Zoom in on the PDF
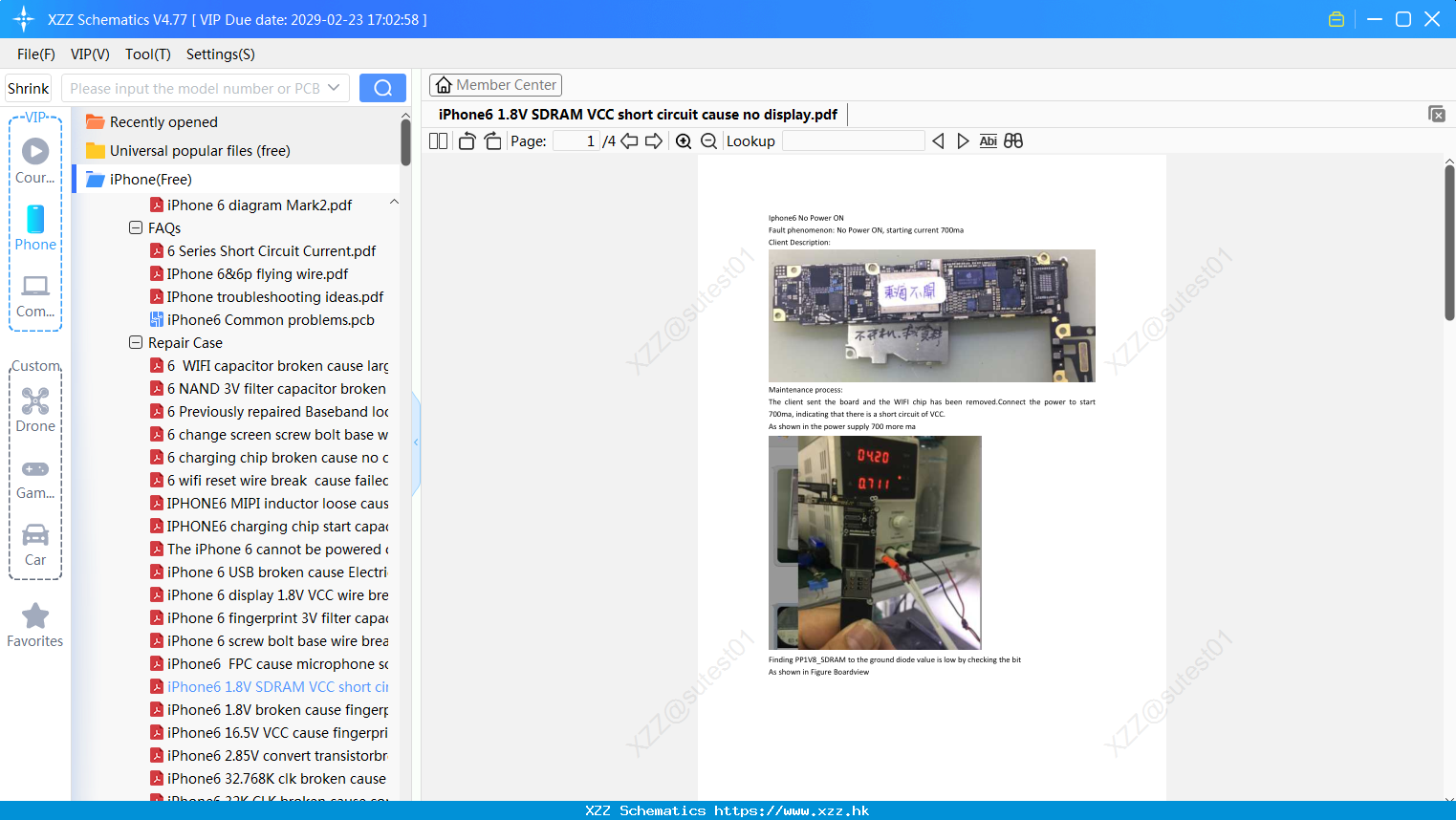Screen dimensions: 1456x820 tap(684, 141)
